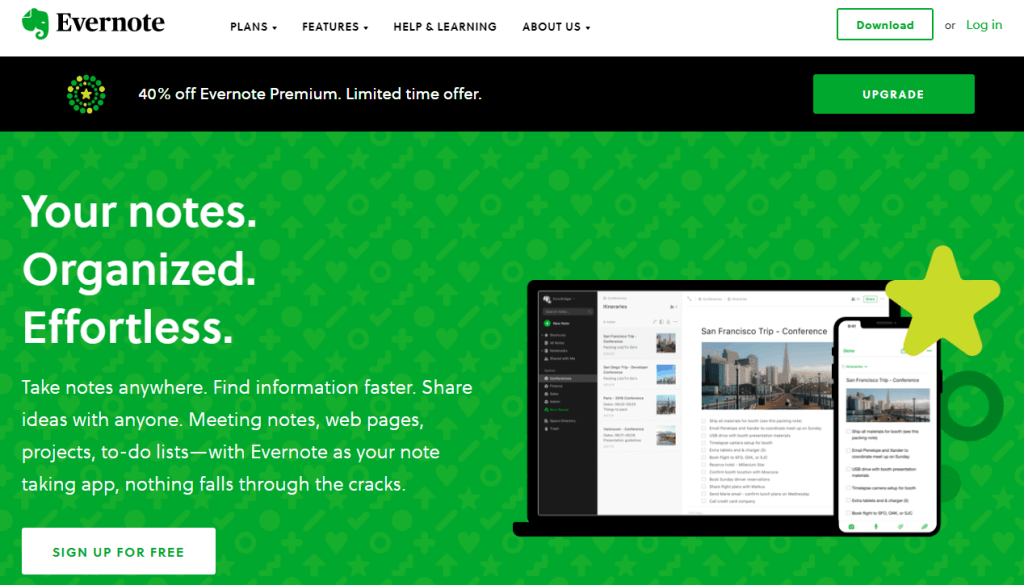
Task: Click the San Francisco photo in phone mockup
Action: (888, 405)
